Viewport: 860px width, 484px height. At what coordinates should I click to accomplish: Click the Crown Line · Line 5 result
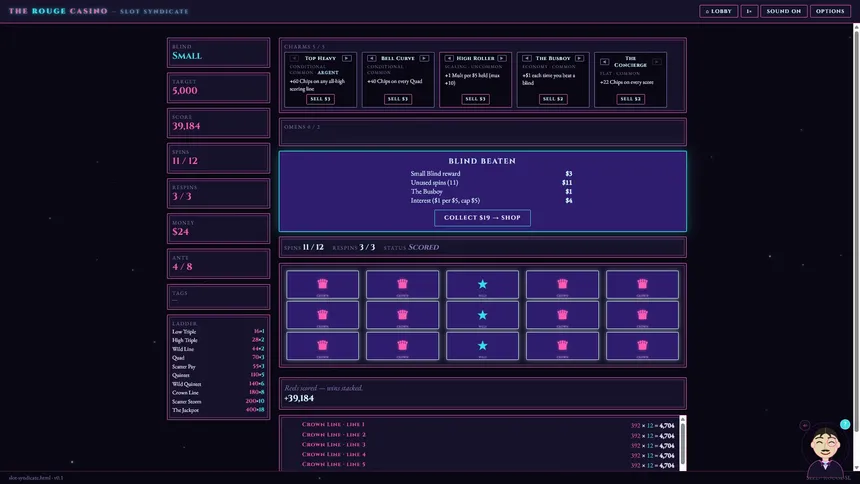pyautogui.click(x=488, y=465)
